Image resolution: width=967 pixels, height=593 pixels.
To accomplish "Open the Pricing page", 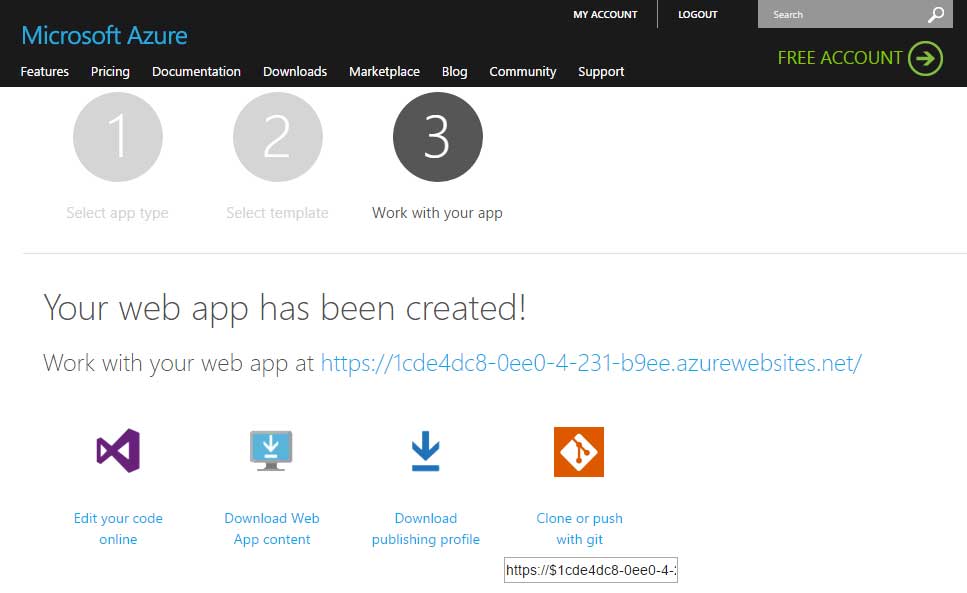I will [x=110, y=72].
